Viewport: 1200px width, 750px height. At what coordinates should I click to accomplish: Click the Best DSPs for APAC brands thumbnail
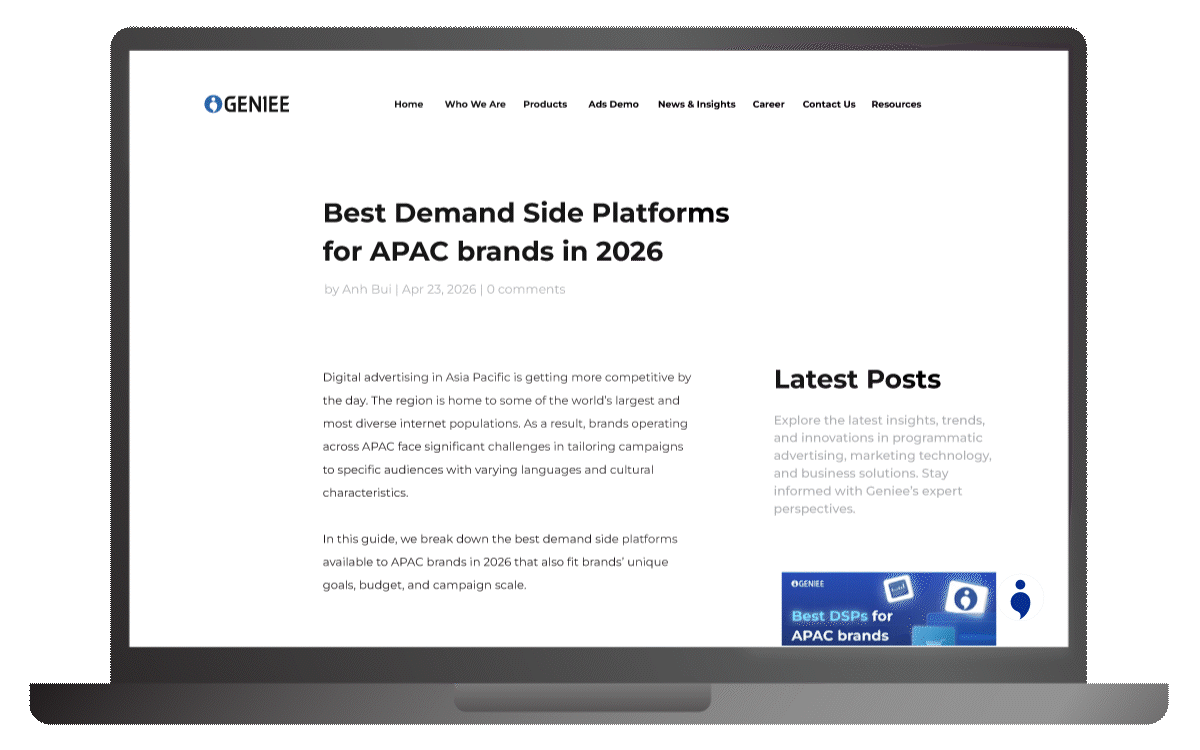tap(889, 609)
